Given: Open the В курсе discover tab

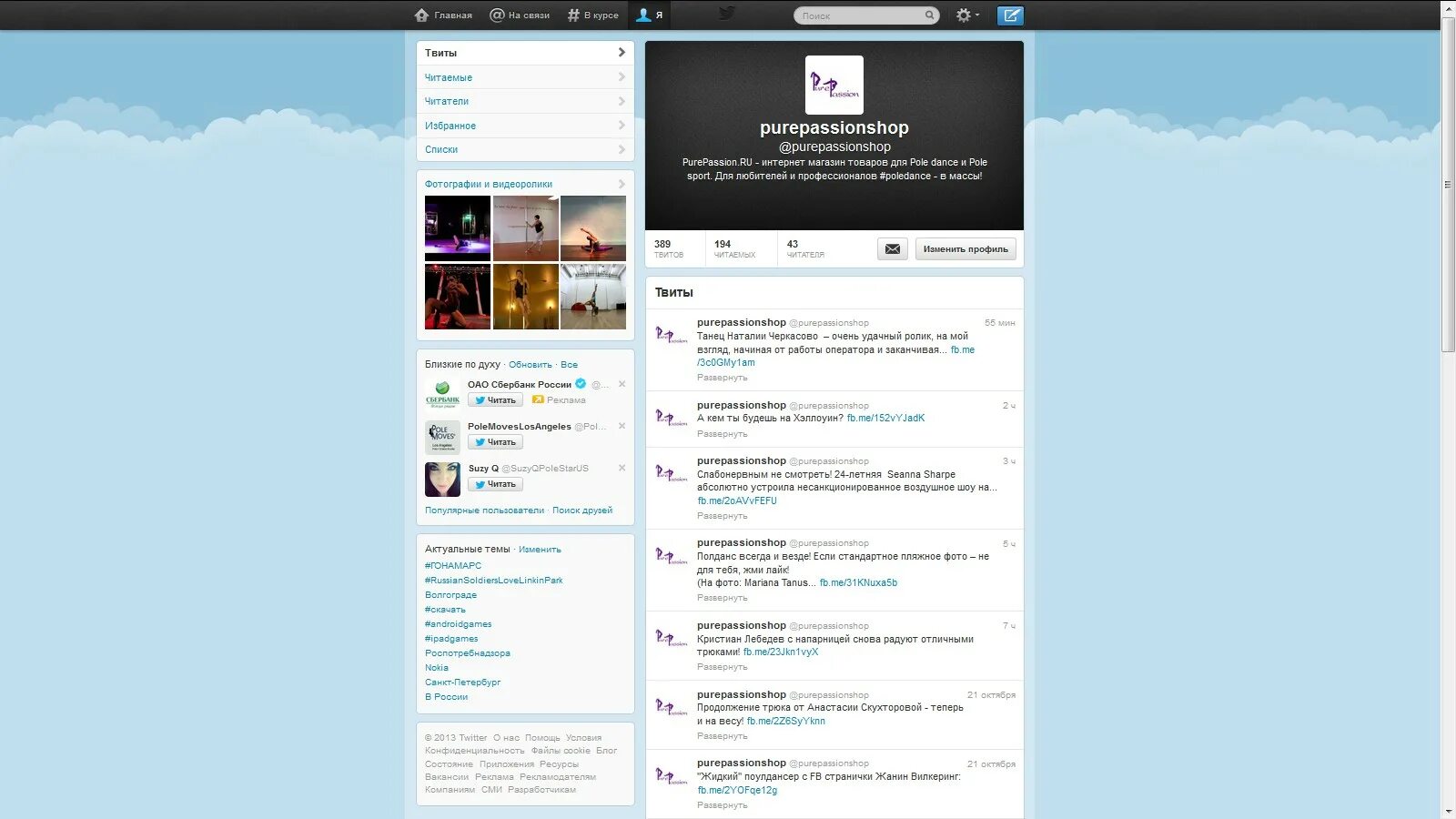Looking at the screenshot, I should pyautogui.click(x=592, y=15).
